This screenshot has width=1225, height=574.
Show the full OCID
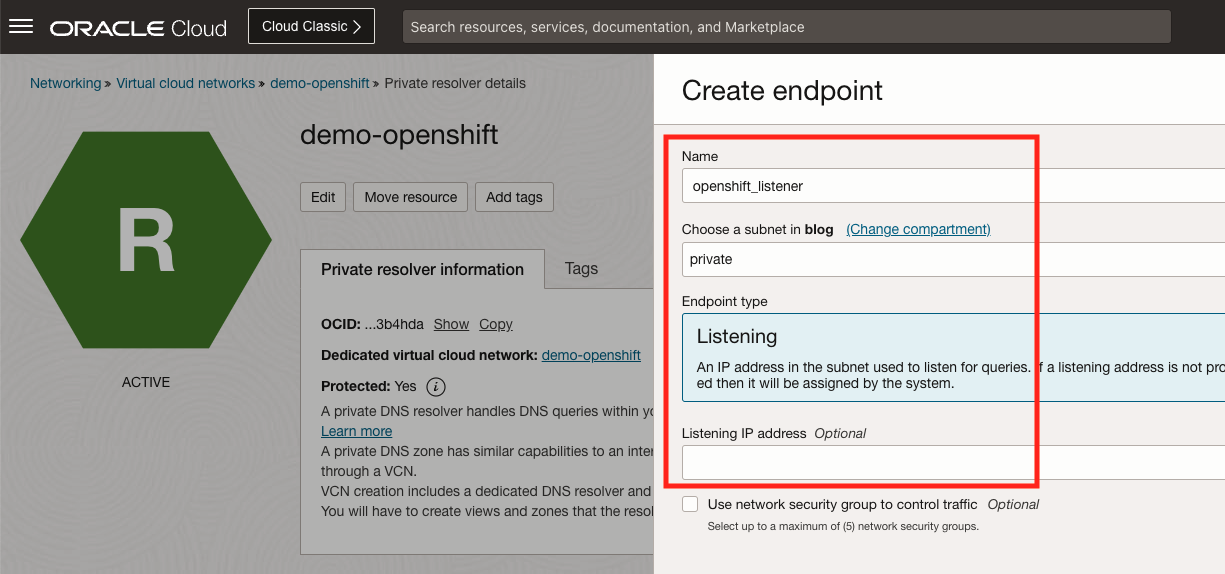click(451, 324)
